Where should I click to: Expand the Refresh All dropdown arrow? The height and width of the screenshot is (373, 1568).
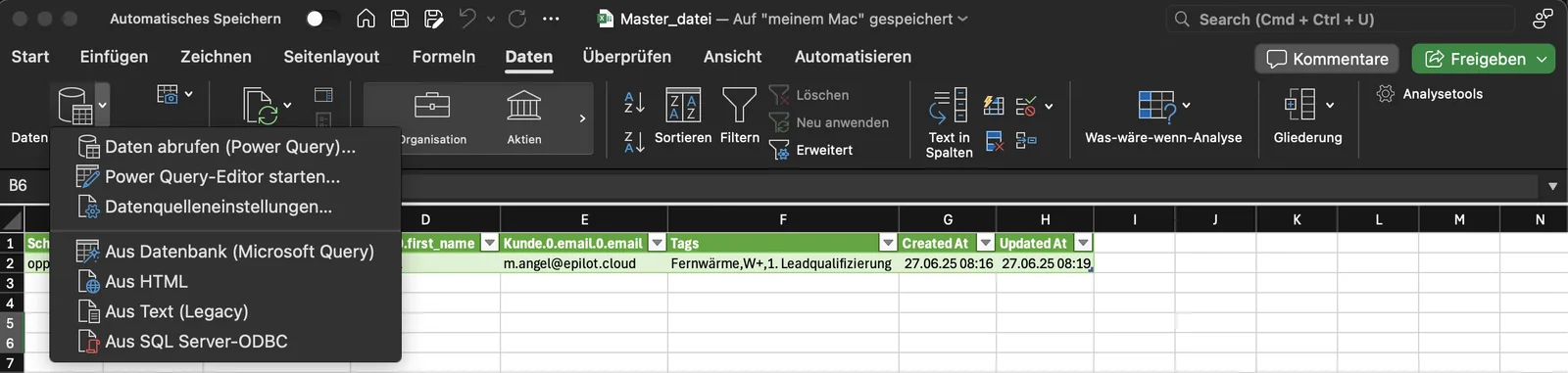point(287,105)
